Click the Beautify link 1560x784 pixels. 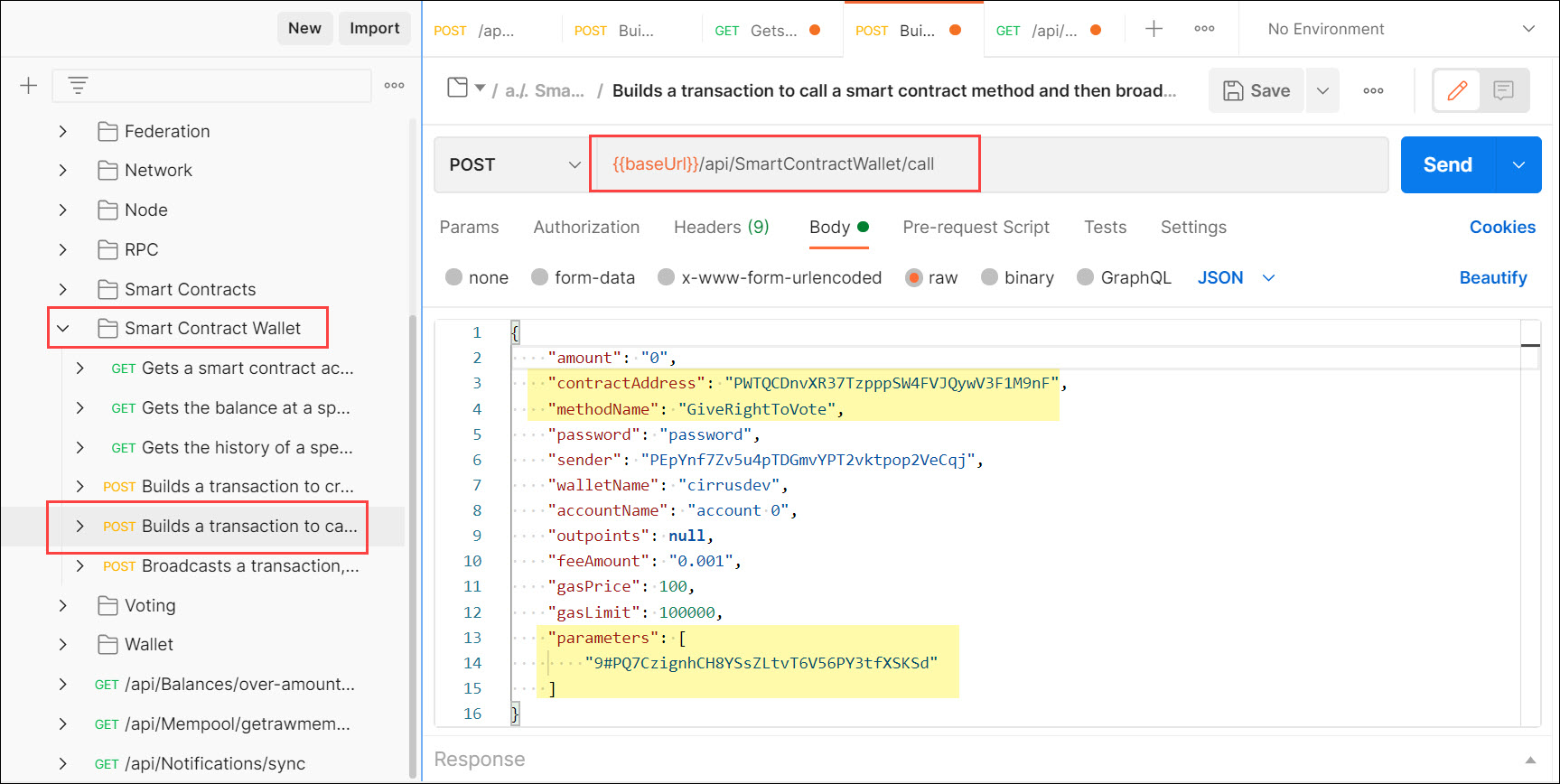(1492, 277)
